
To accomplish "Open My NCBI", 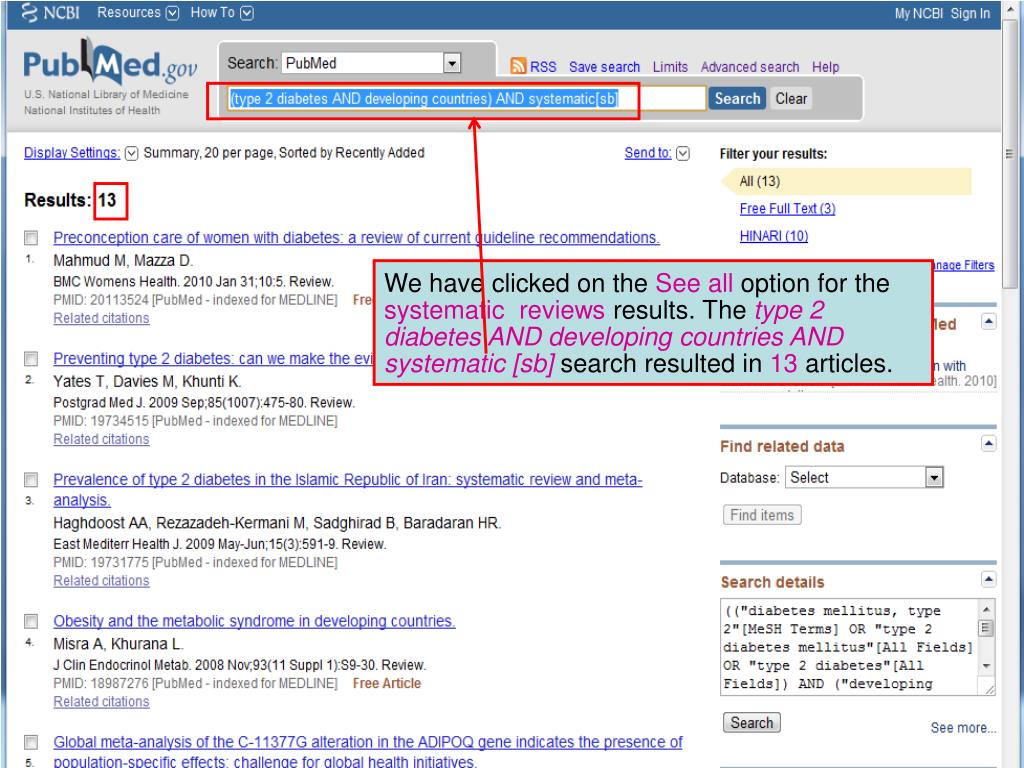I will point(918,14).
